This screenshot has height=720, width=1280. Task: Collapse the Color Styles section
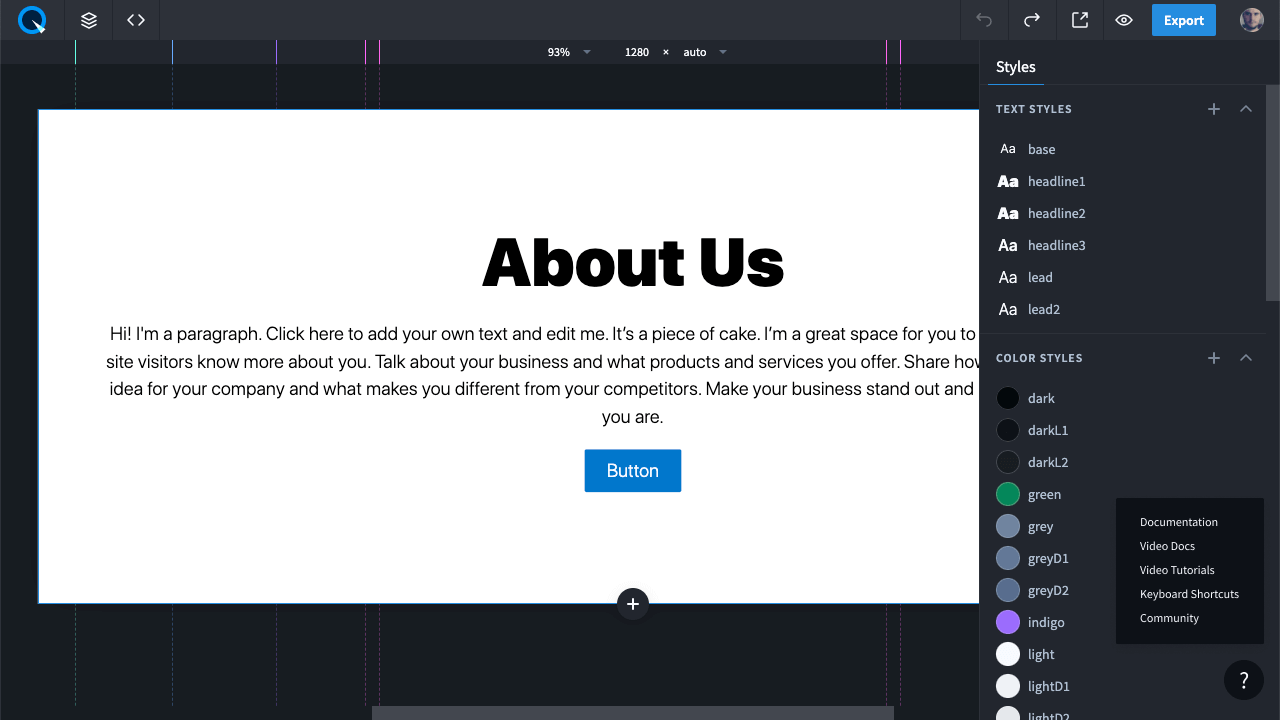[1246, 358]
